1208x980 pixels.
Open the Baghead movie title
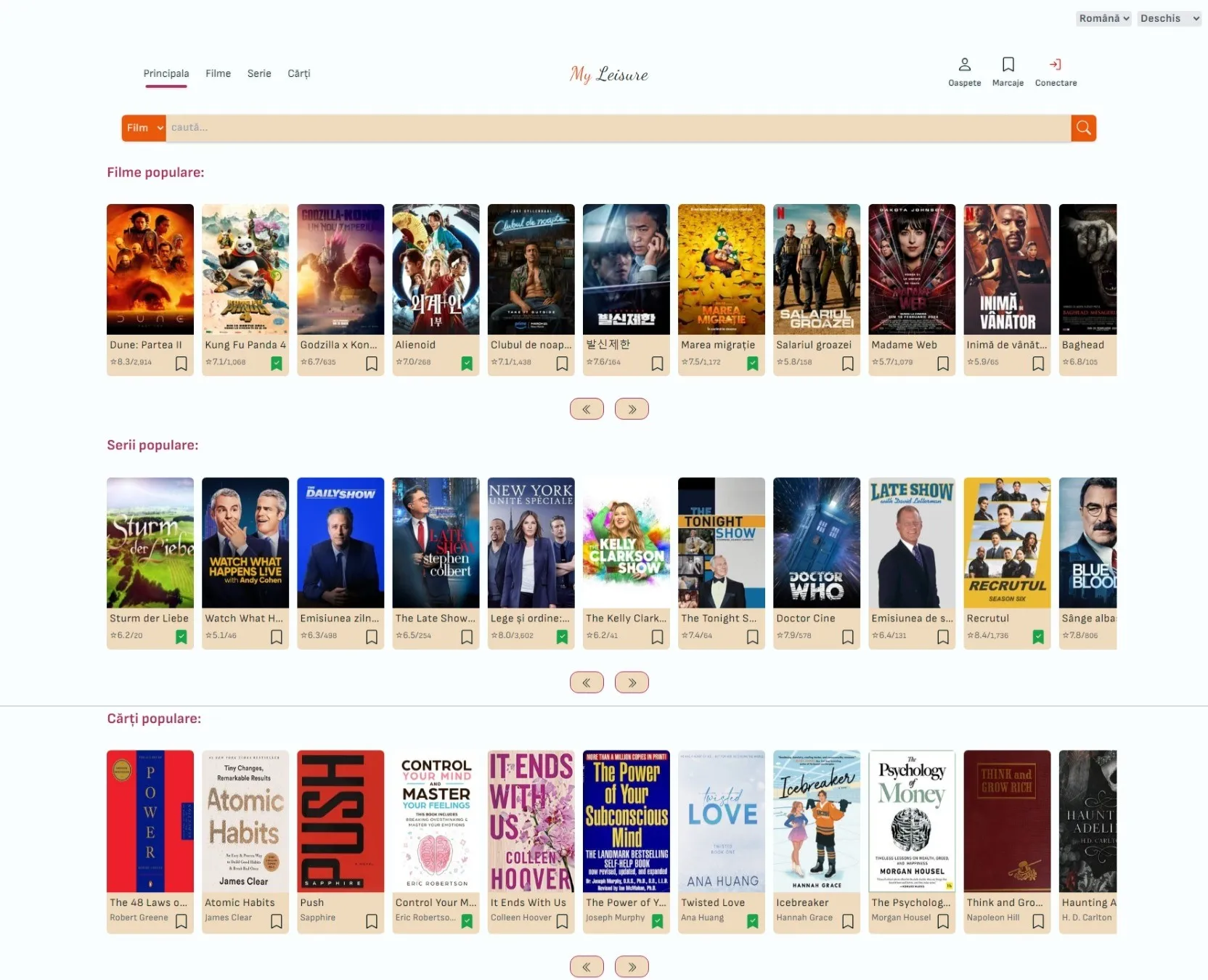click(x=1083, y=345)
